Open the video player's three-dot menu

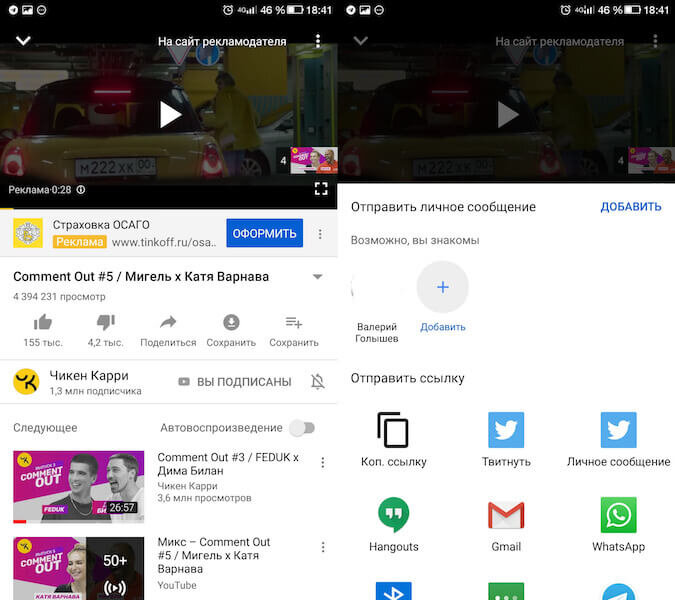pos(318,41)
